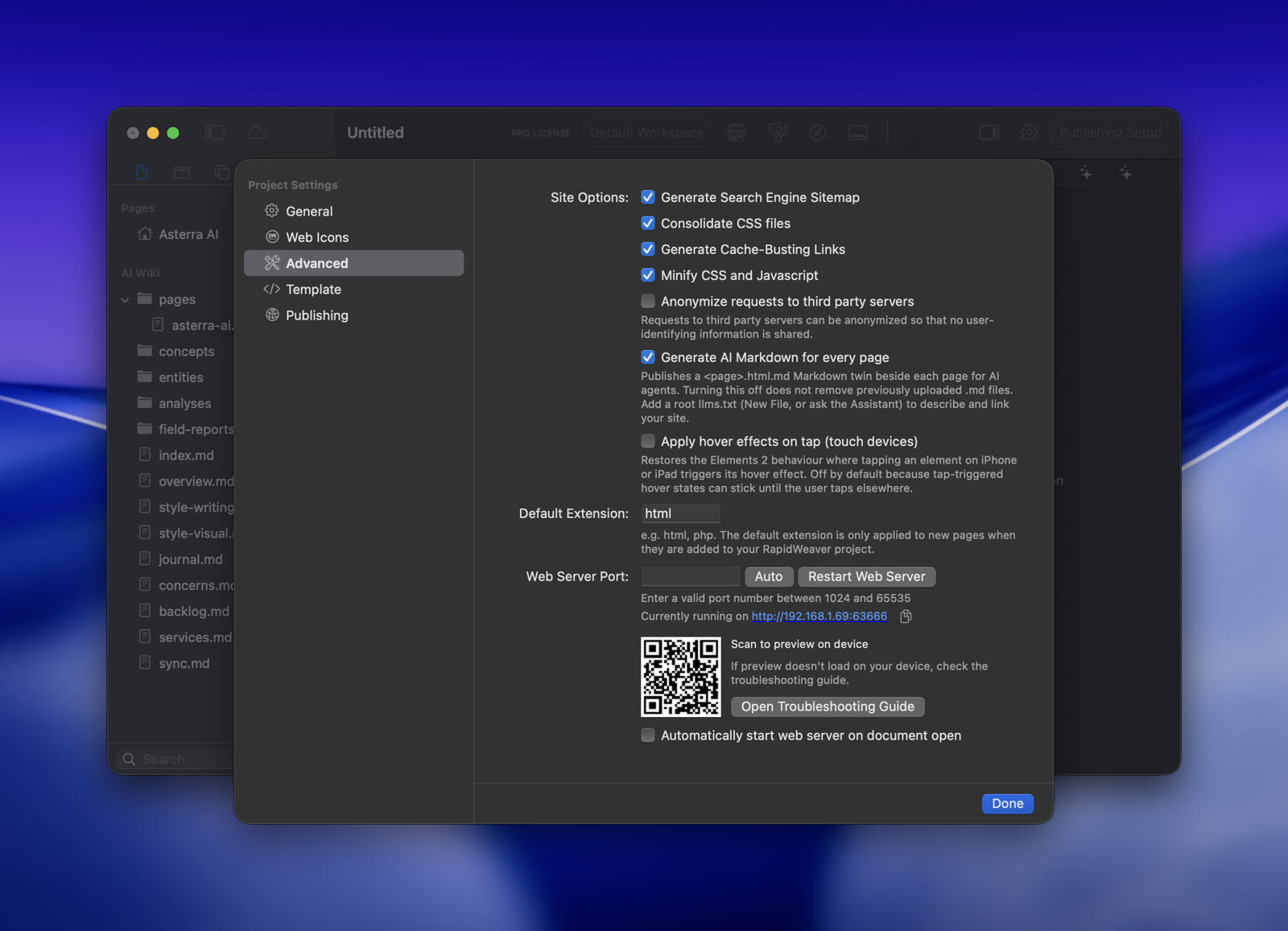Click the first sparkle assistant icon
1288x931 pixels.
click(x=1086, y=172)
